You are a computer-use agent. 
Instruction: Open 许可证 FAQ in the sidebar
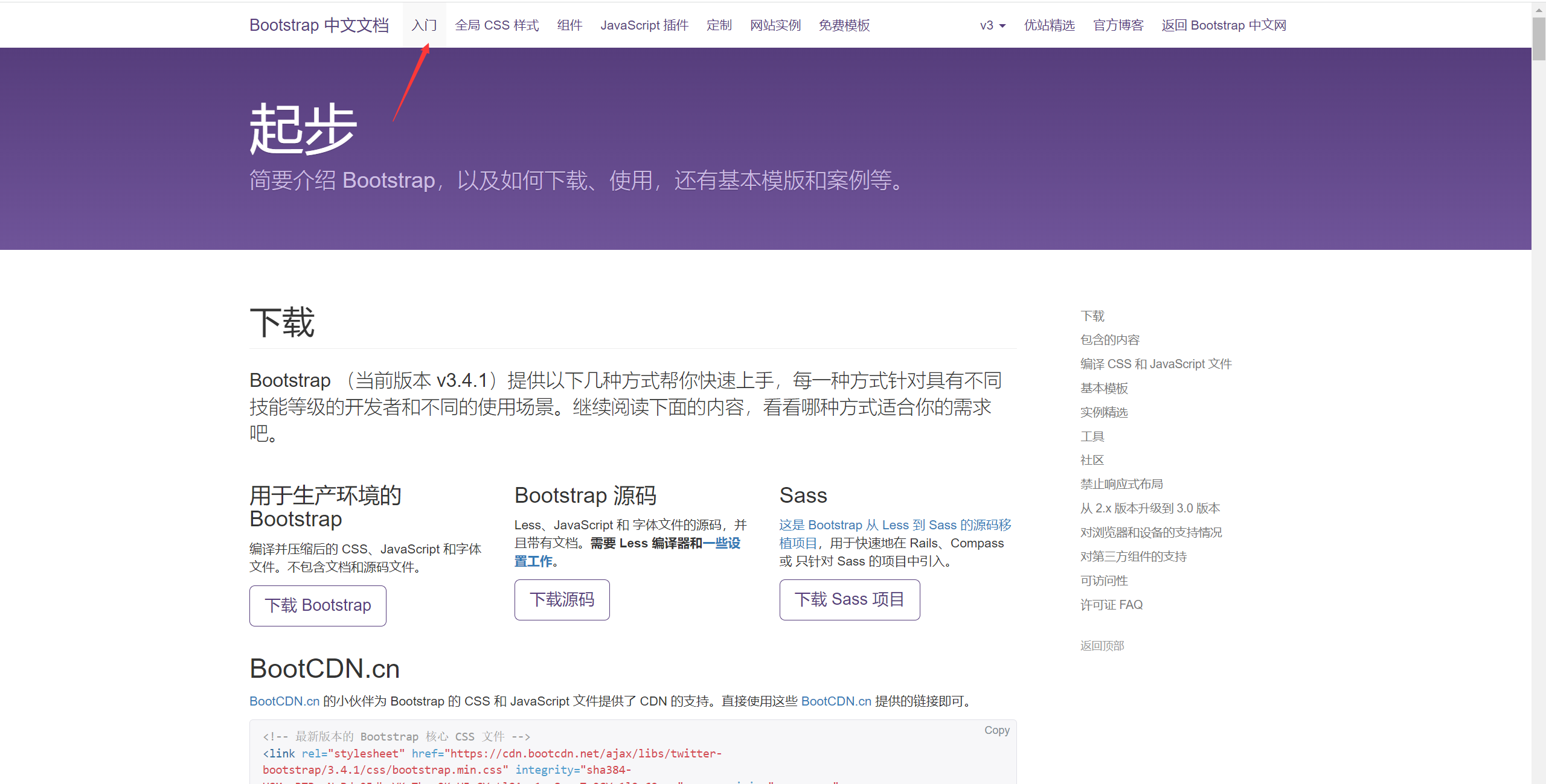(x=1111, y=605)
